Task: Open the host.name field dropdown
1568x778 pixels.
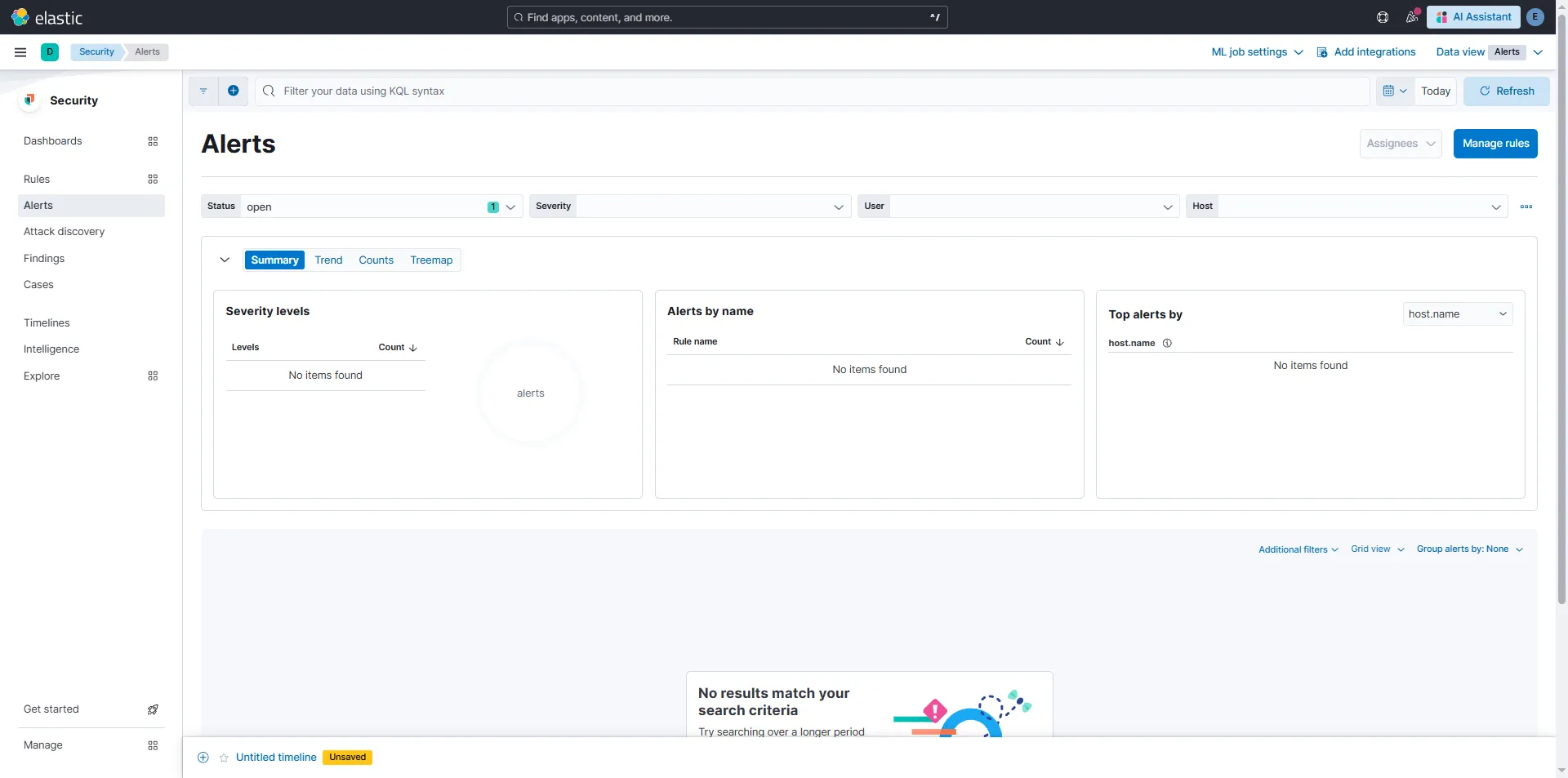Action: [x=1457, y=314]
